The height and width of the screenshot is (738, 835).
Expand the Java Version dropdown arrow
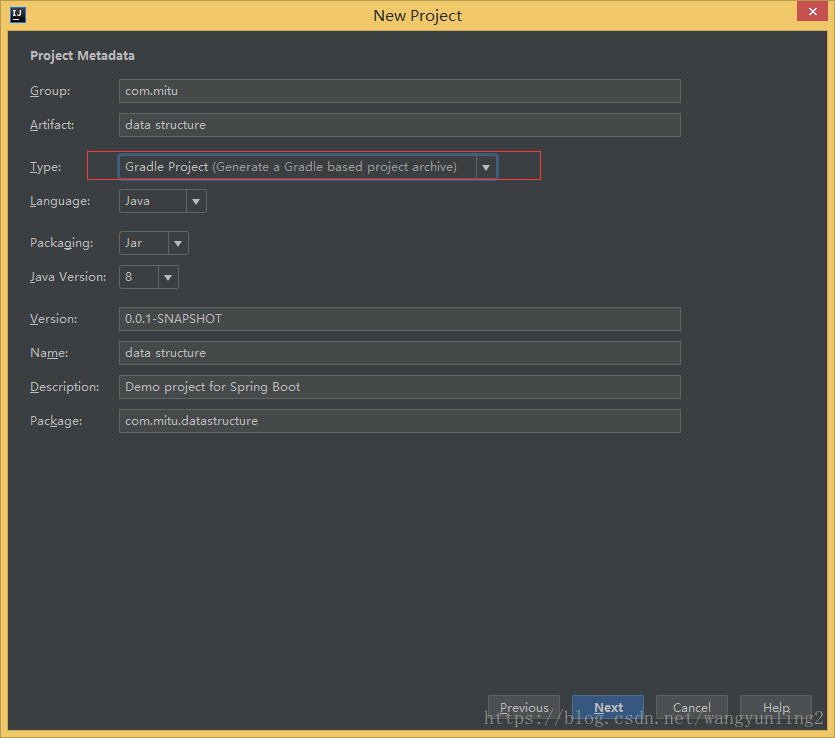coord(168,277)
